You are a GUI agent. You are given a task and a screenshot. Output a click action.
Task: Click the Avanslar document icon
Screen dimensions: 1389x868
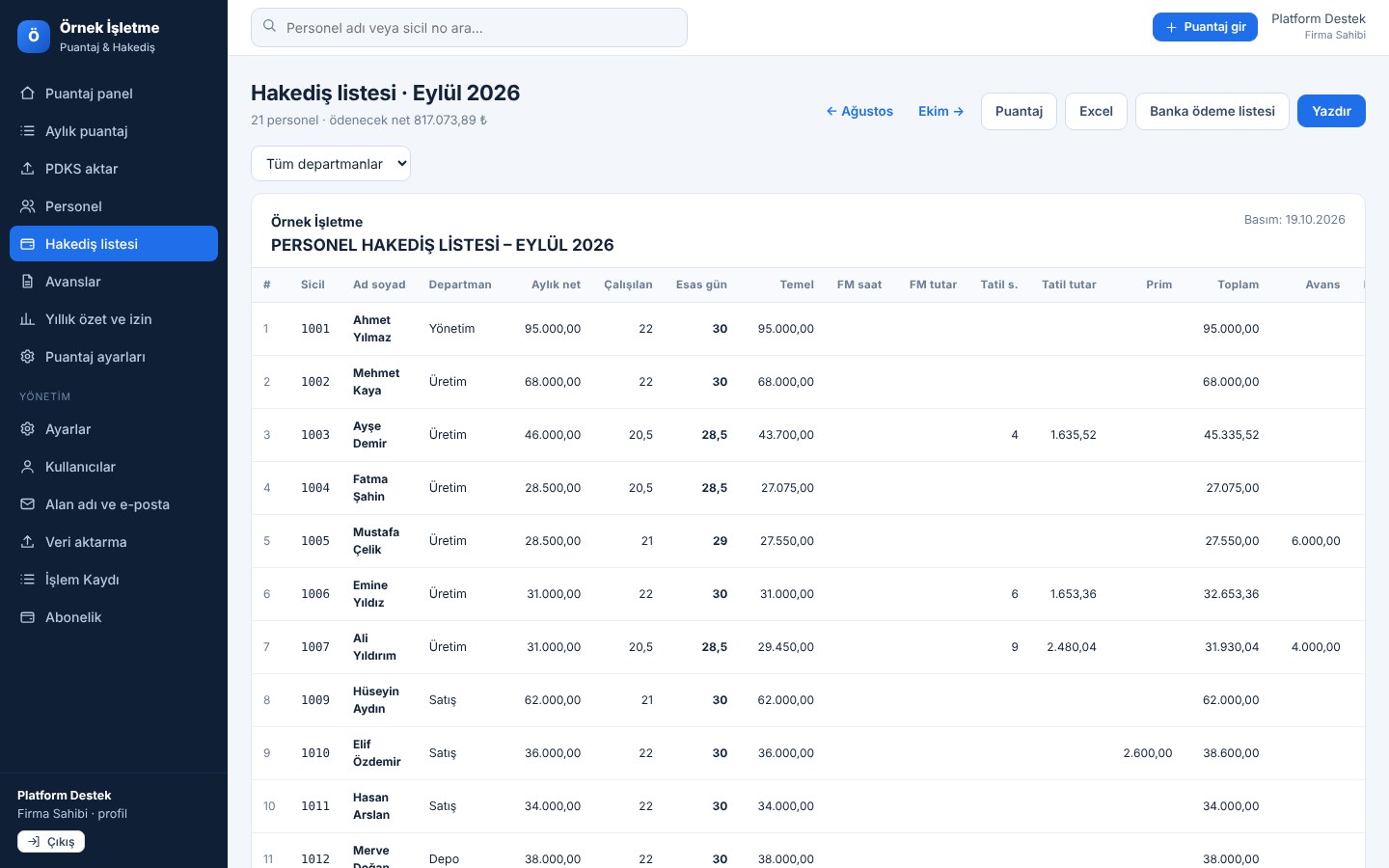tap(27, 282)
